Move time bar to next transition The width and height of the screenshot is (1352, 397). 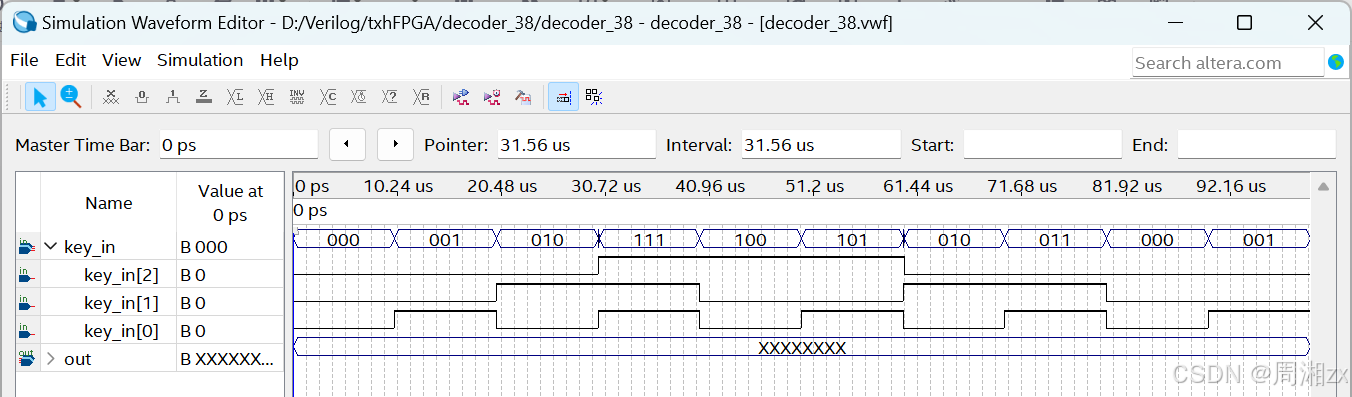(395, 145)
